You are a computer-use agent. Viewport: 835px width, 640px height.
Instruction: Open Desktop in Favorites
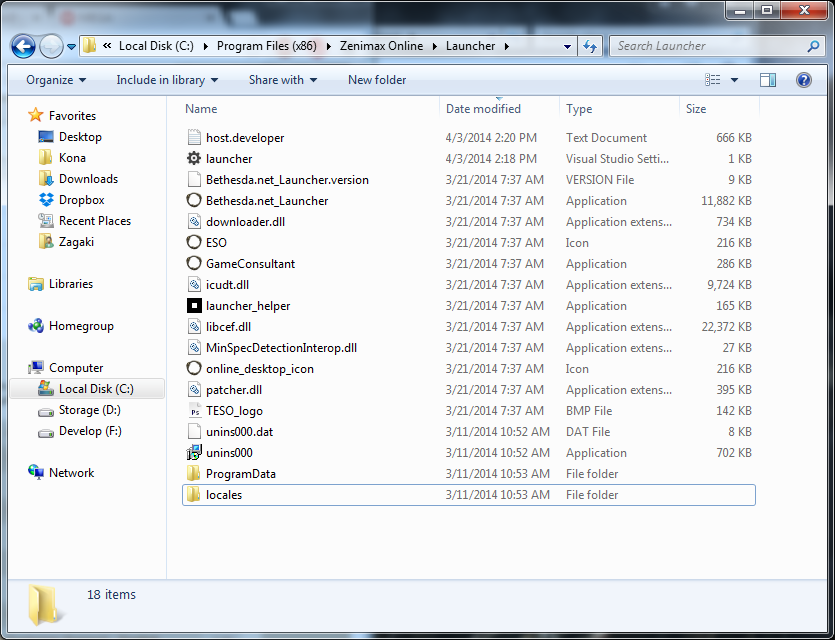tap(70, 137)
